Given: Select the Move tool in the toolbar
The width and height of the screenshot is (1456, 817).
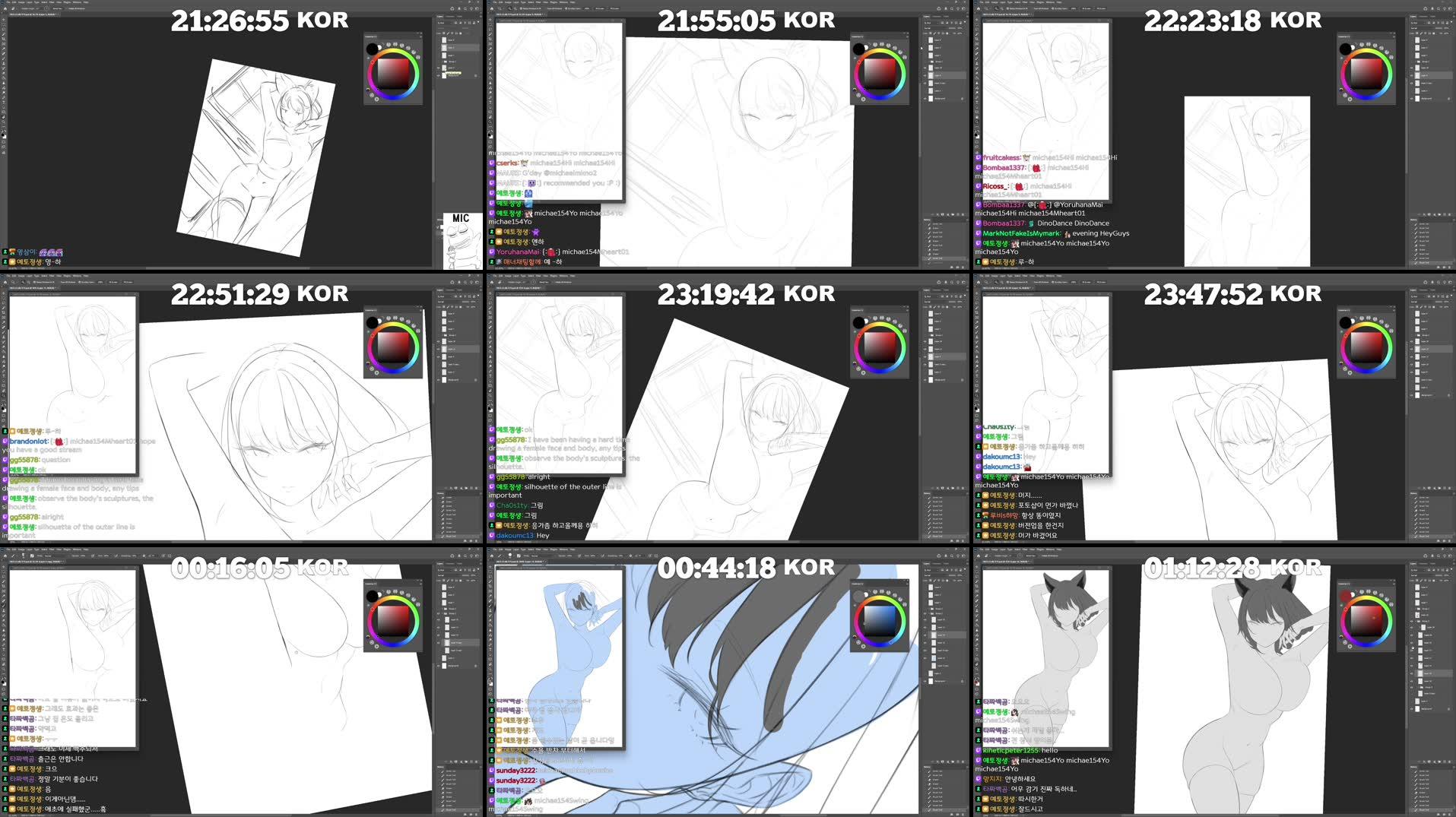Looking at the screenshot, I should [4, 21].
